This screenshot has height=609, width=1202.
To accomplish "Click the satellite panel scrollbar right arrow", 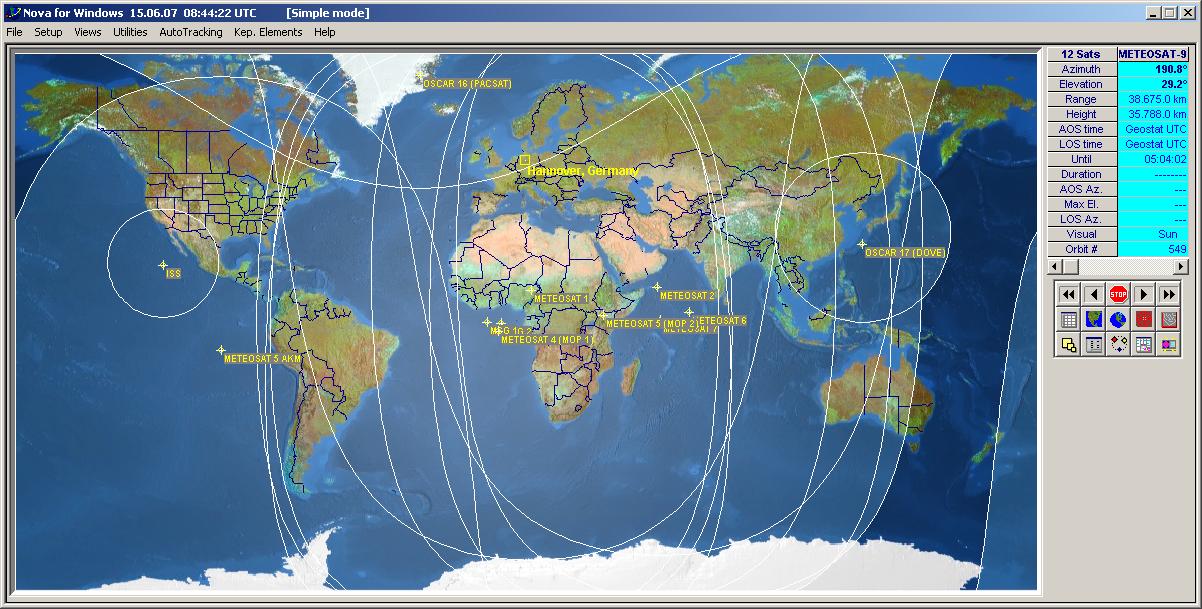I will tap(1182, 266).
